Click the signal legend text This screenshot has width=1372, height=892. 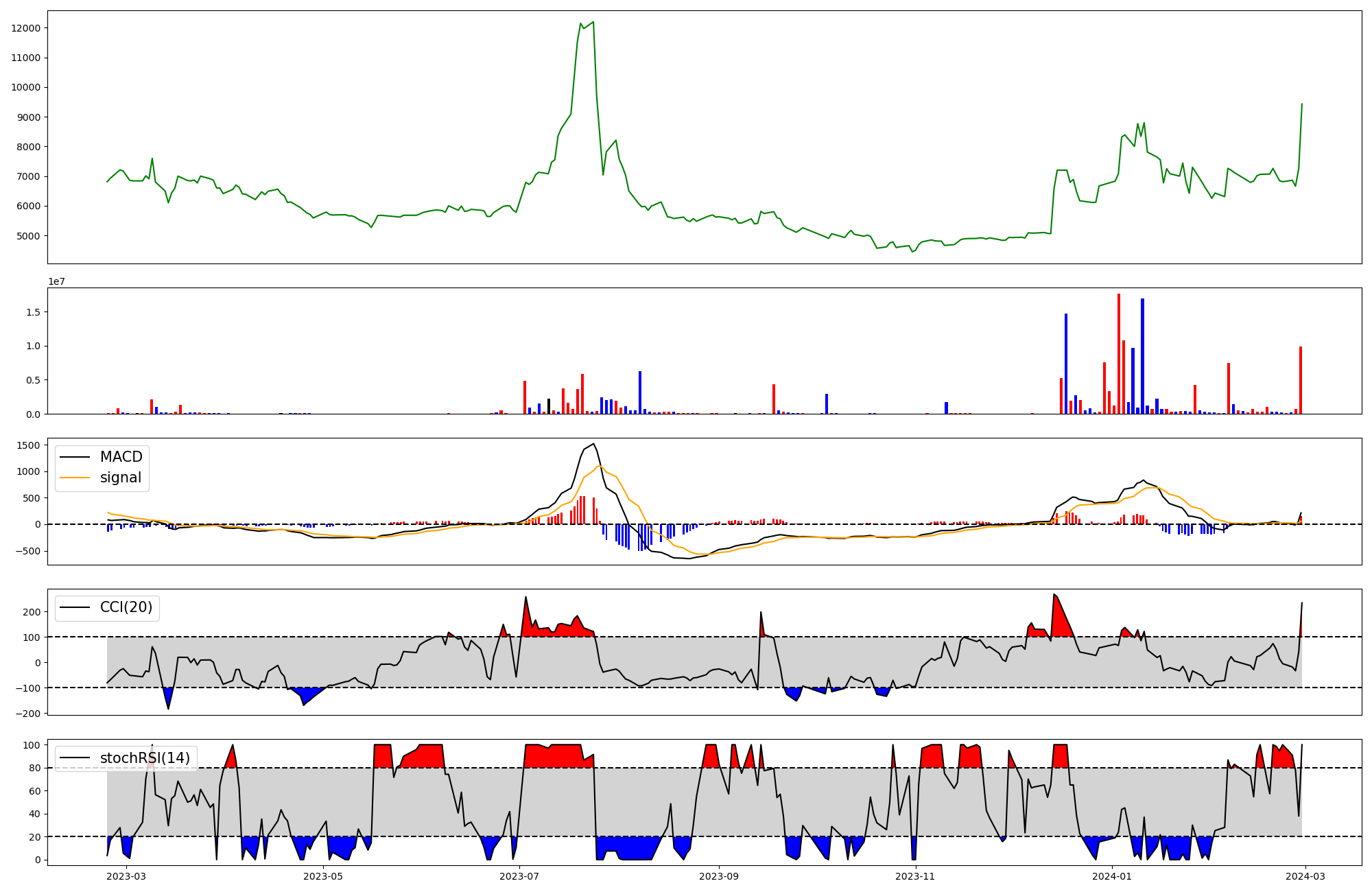point(120,478)
